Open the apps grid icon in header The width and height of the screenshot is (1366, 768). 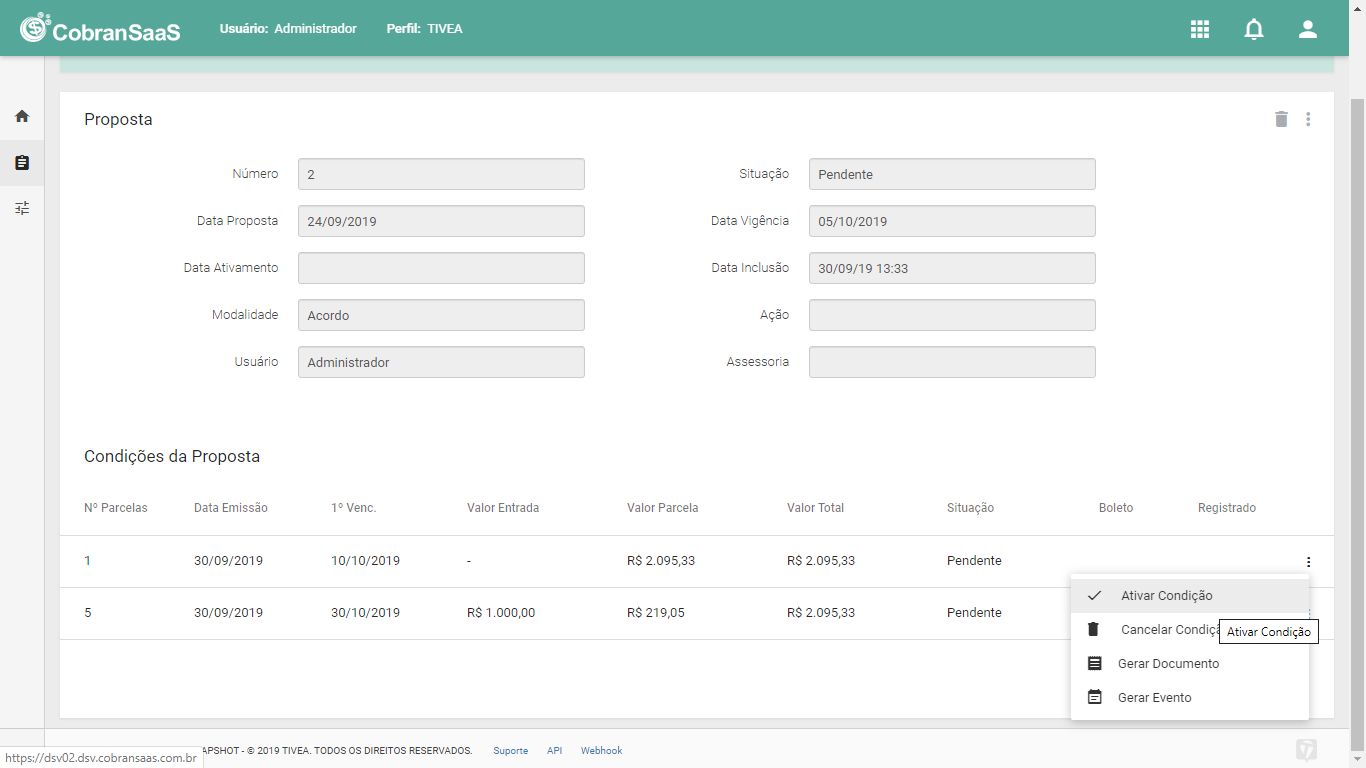[x=1200, y=29]
